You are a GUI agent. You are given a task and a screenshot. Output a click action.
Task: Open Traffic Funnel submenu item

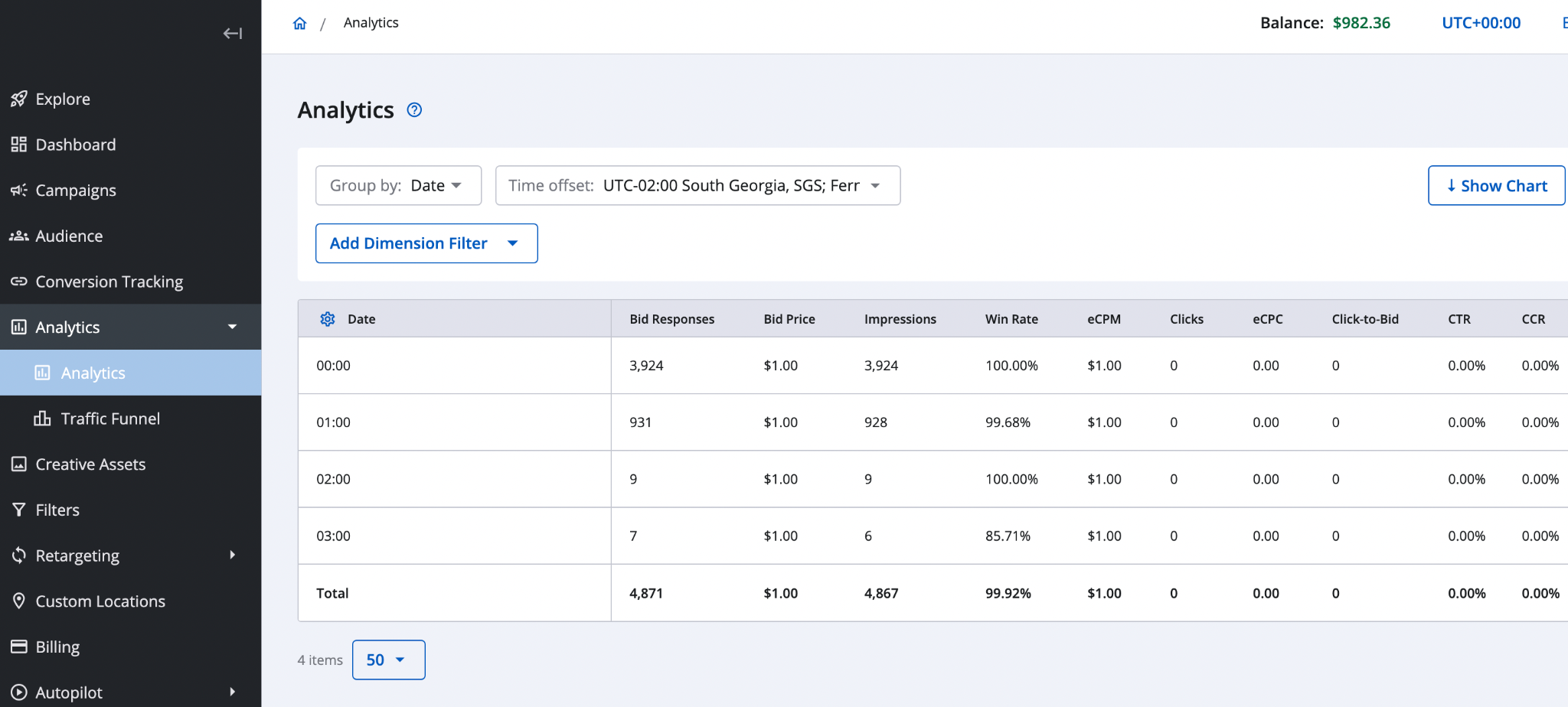(x=130, y=419)
